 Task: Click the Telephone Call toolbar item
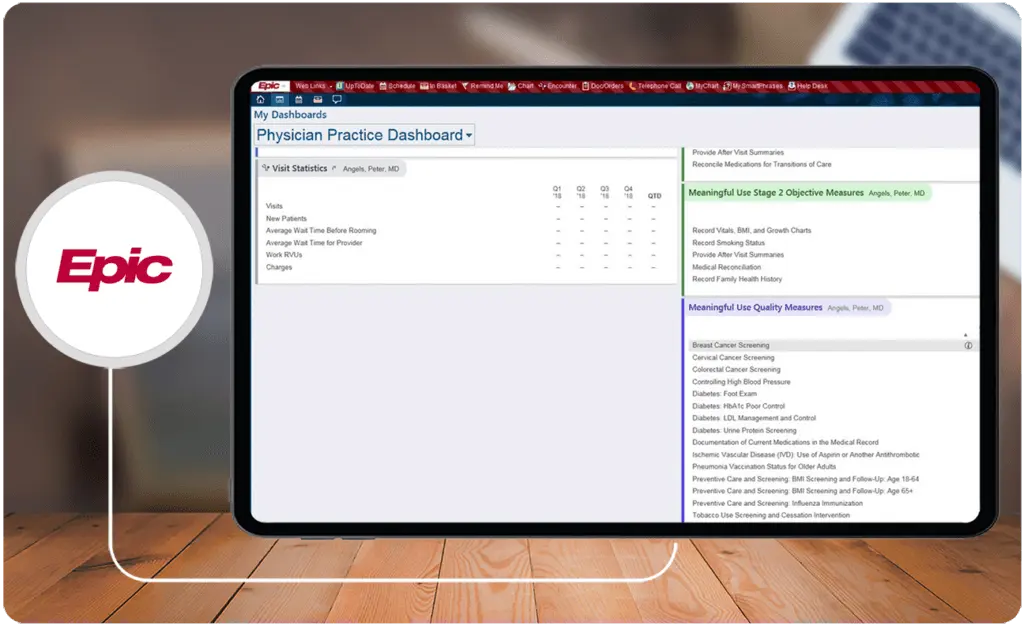click(655, 86)
